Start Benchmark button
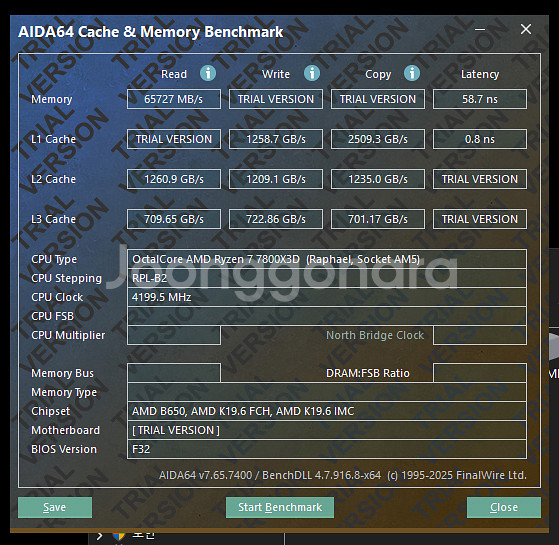The width and height of the screenshot is (559, 545). click(280, 507)
